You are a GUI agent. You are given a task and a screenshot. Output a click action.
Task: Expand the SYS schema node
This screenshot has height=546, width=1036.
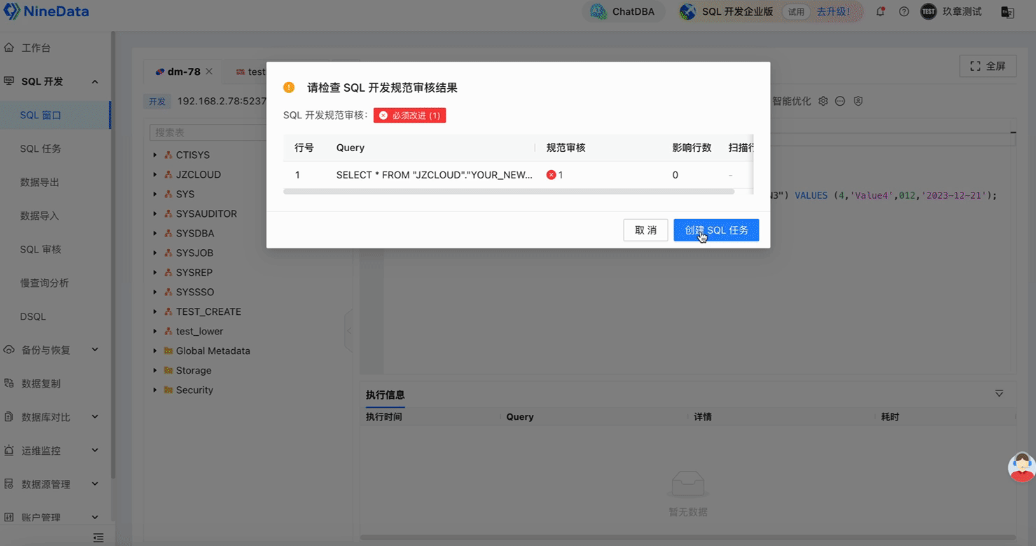[x=155, y=194]
